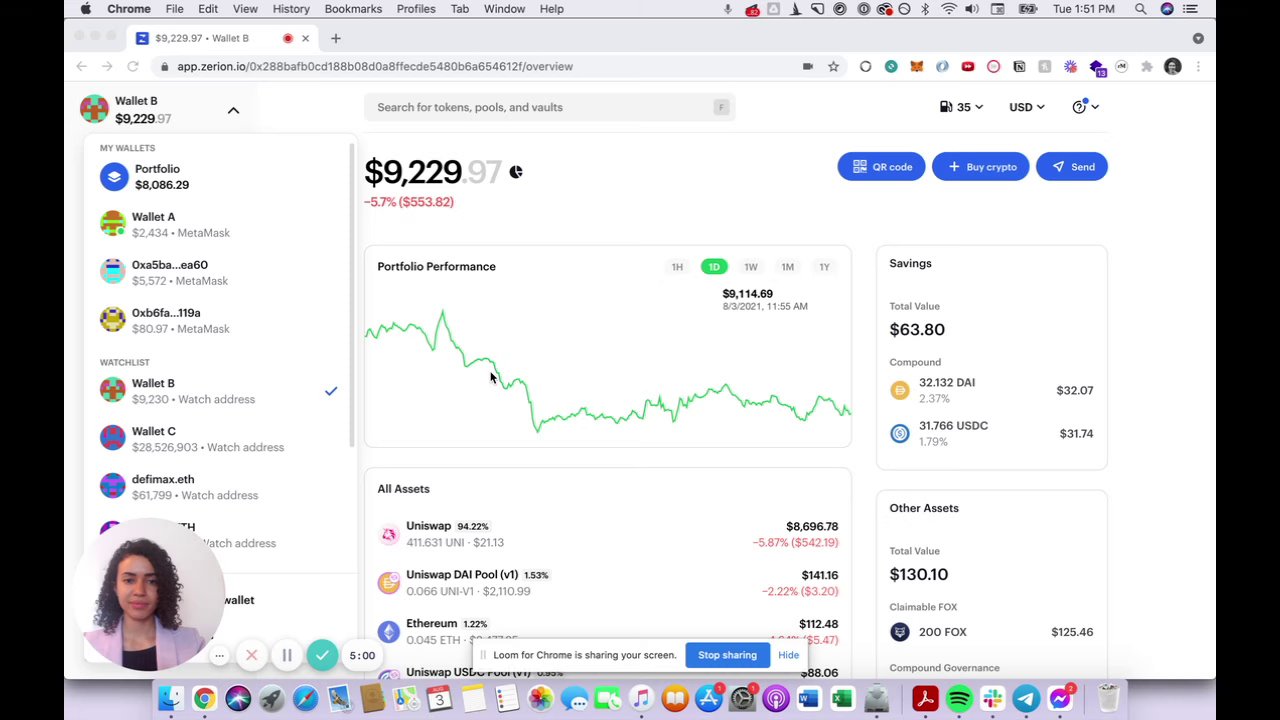Bookmark this page with the star icon

(833, 66)
